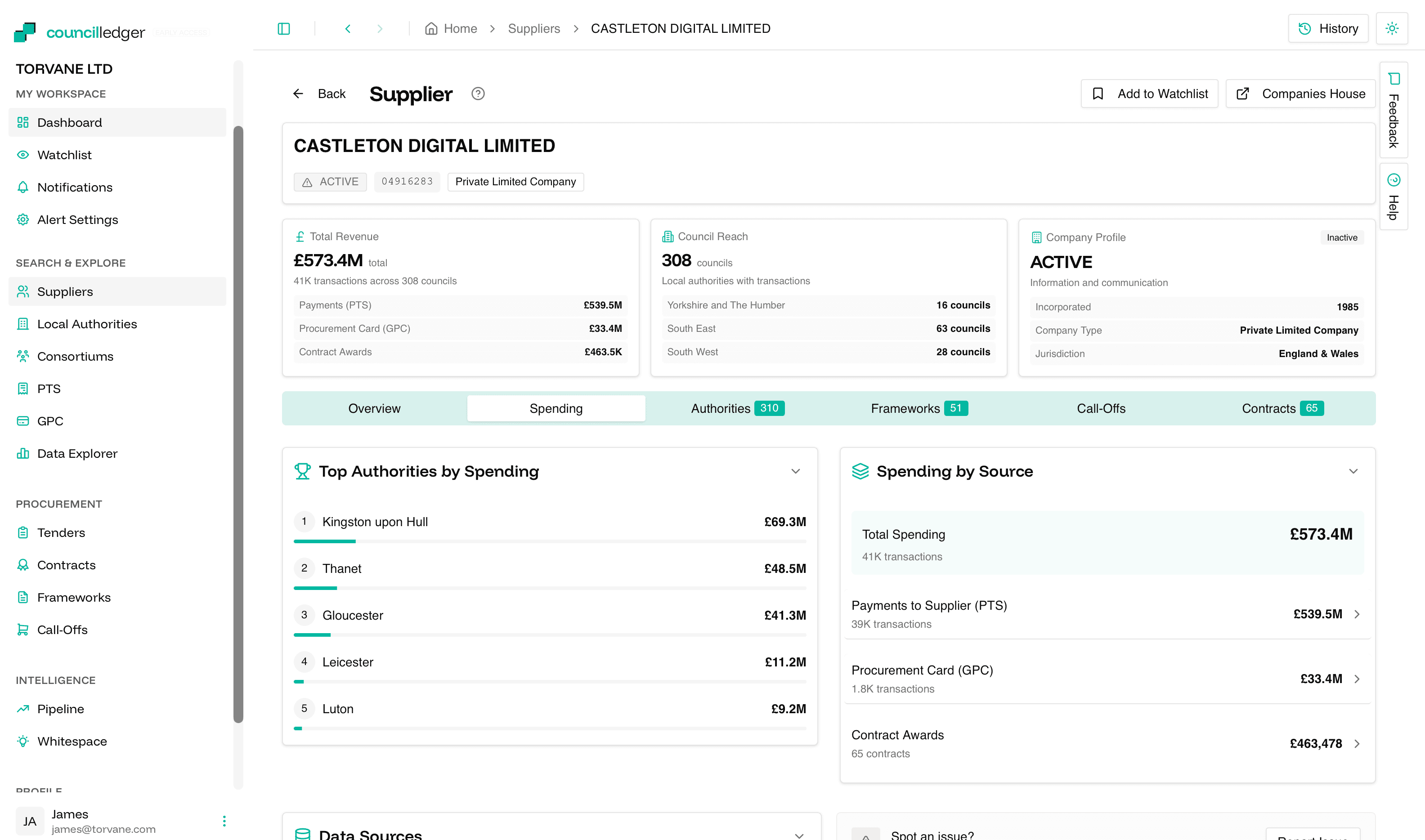Click the sidebar vertical scrollbar
This screenshot has height=840, width=1425.
(238, 424)
